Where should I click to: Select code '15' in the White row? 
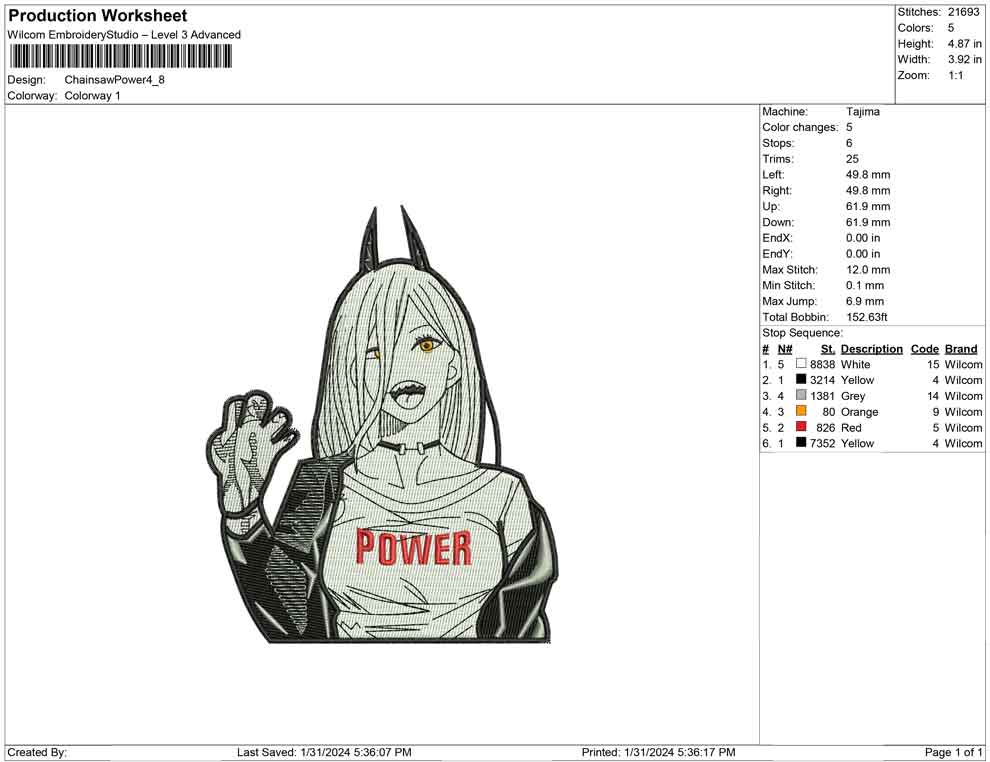933,364
